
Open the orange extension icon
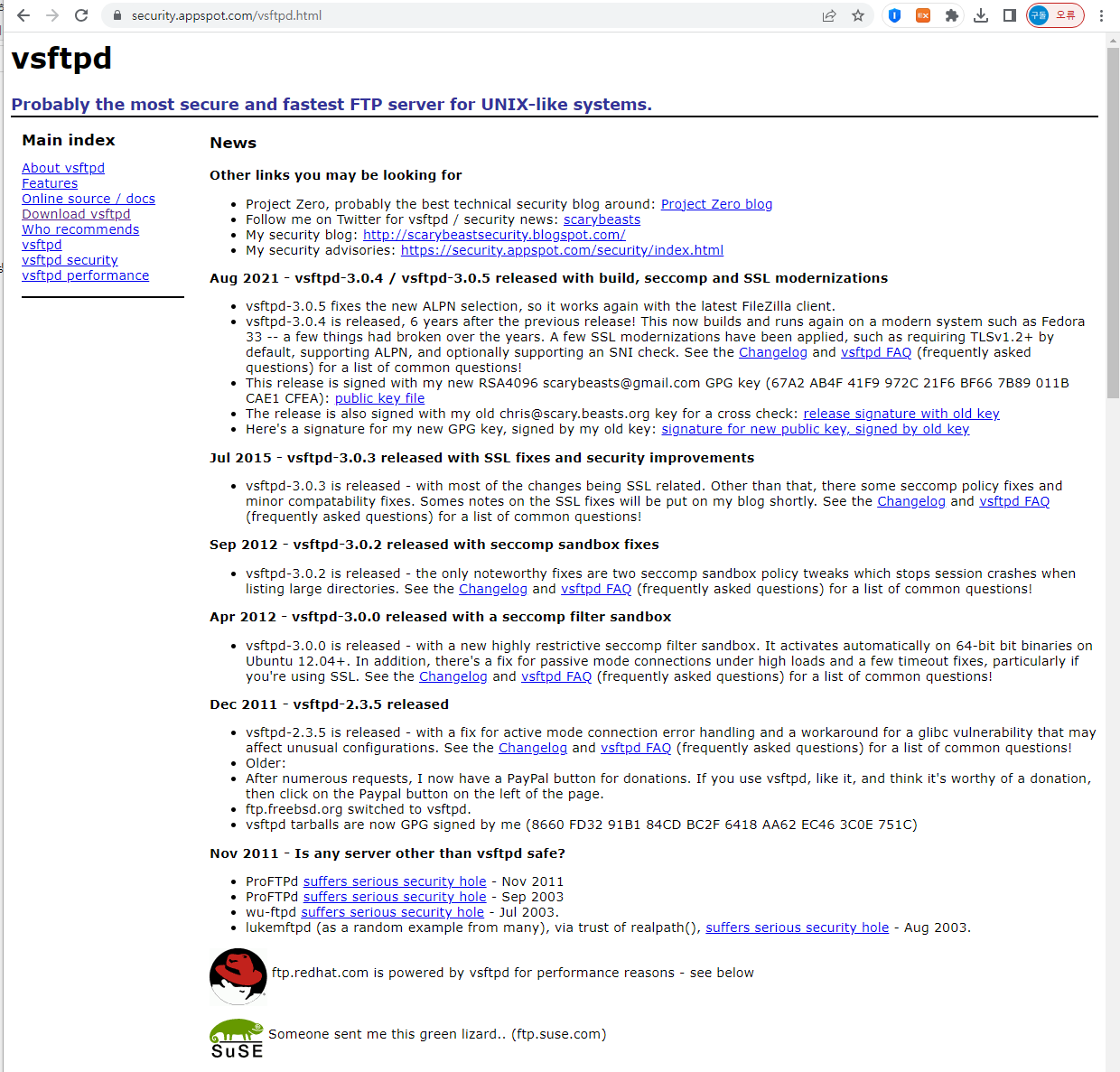[923, 15]
